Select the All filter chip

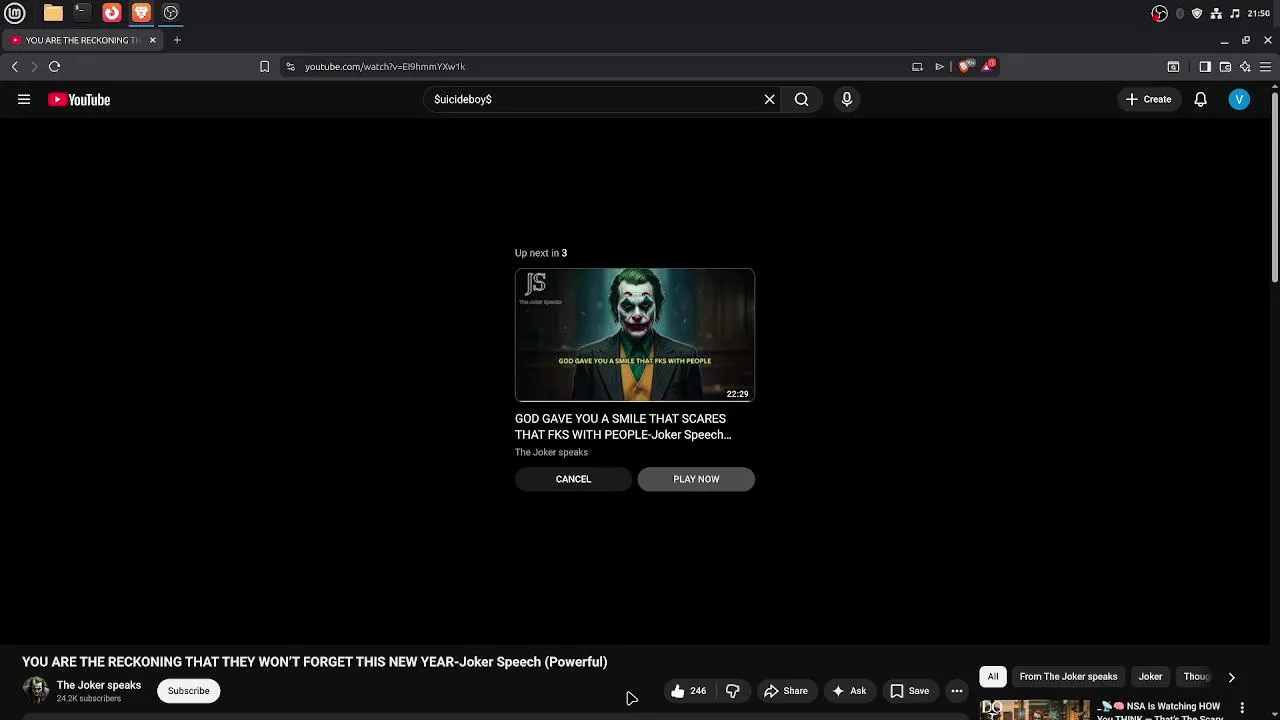click(x=993, y=677)
